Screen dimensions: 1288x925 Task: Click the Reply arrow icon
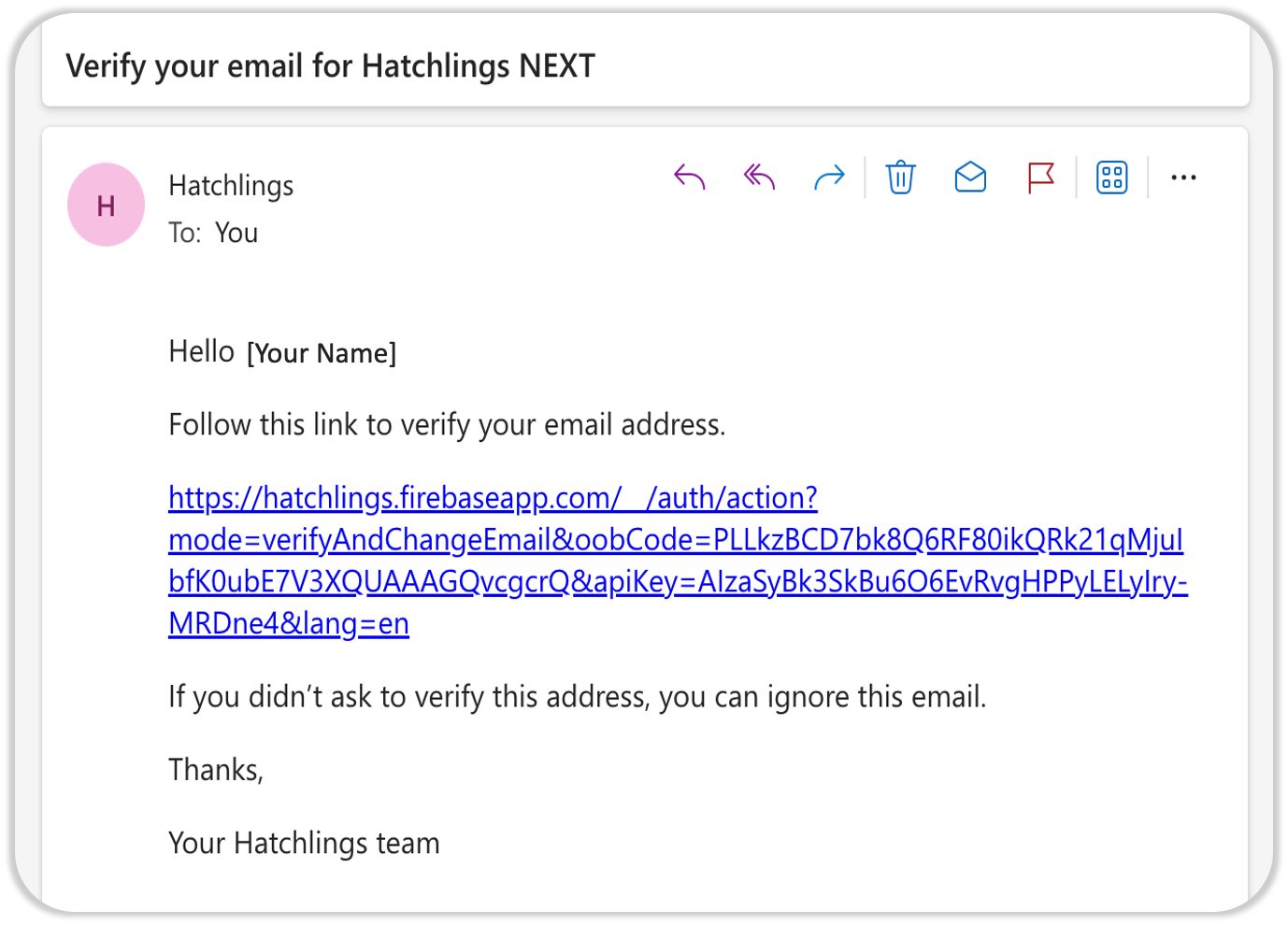click(690, 177)
